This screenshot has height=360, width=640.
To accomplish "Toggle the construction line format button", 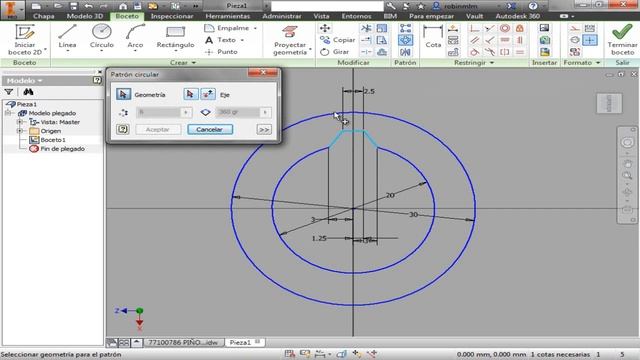I will coord(575,28).
